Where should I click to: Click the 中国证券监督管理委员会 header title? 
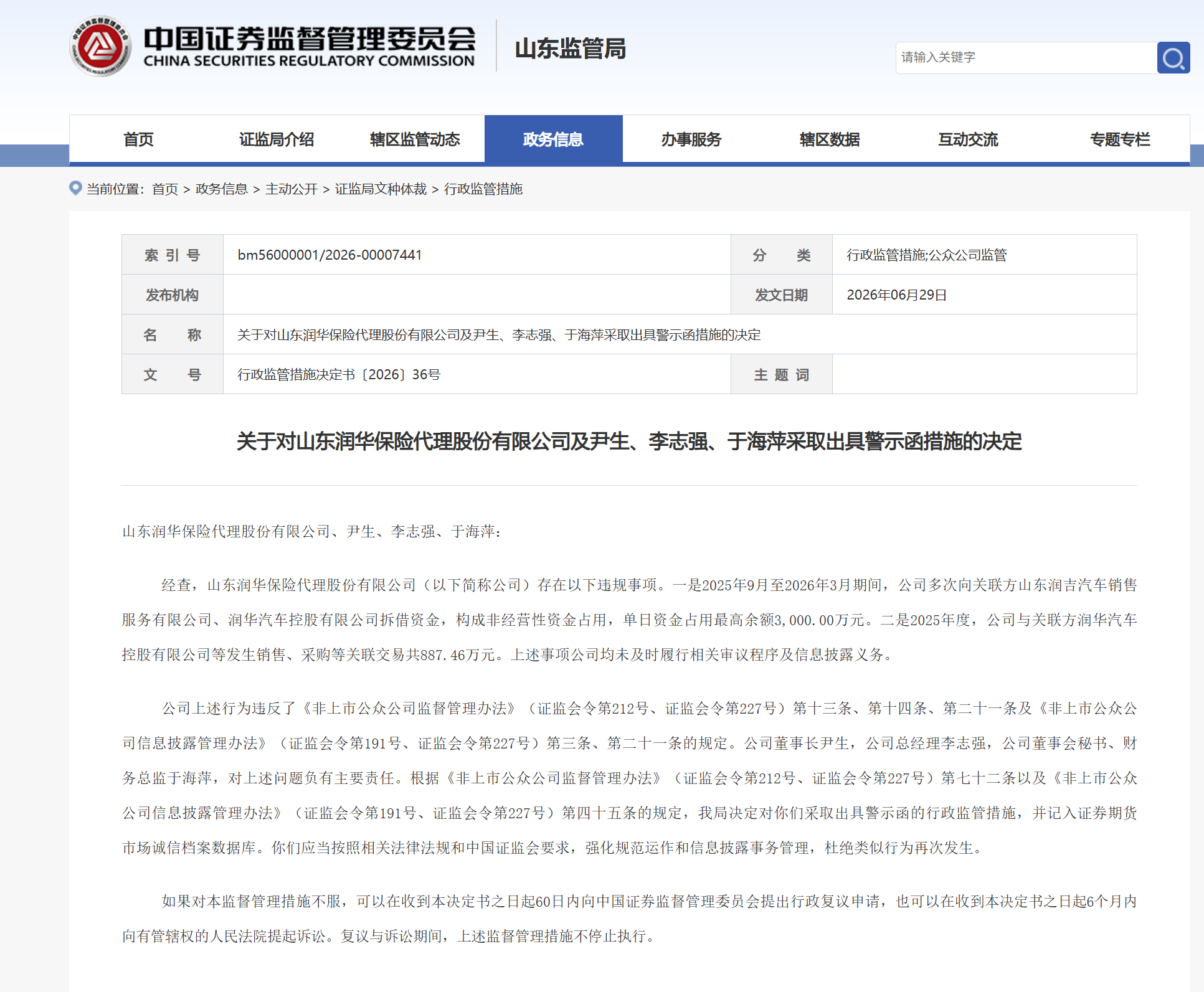pos(310,39)
